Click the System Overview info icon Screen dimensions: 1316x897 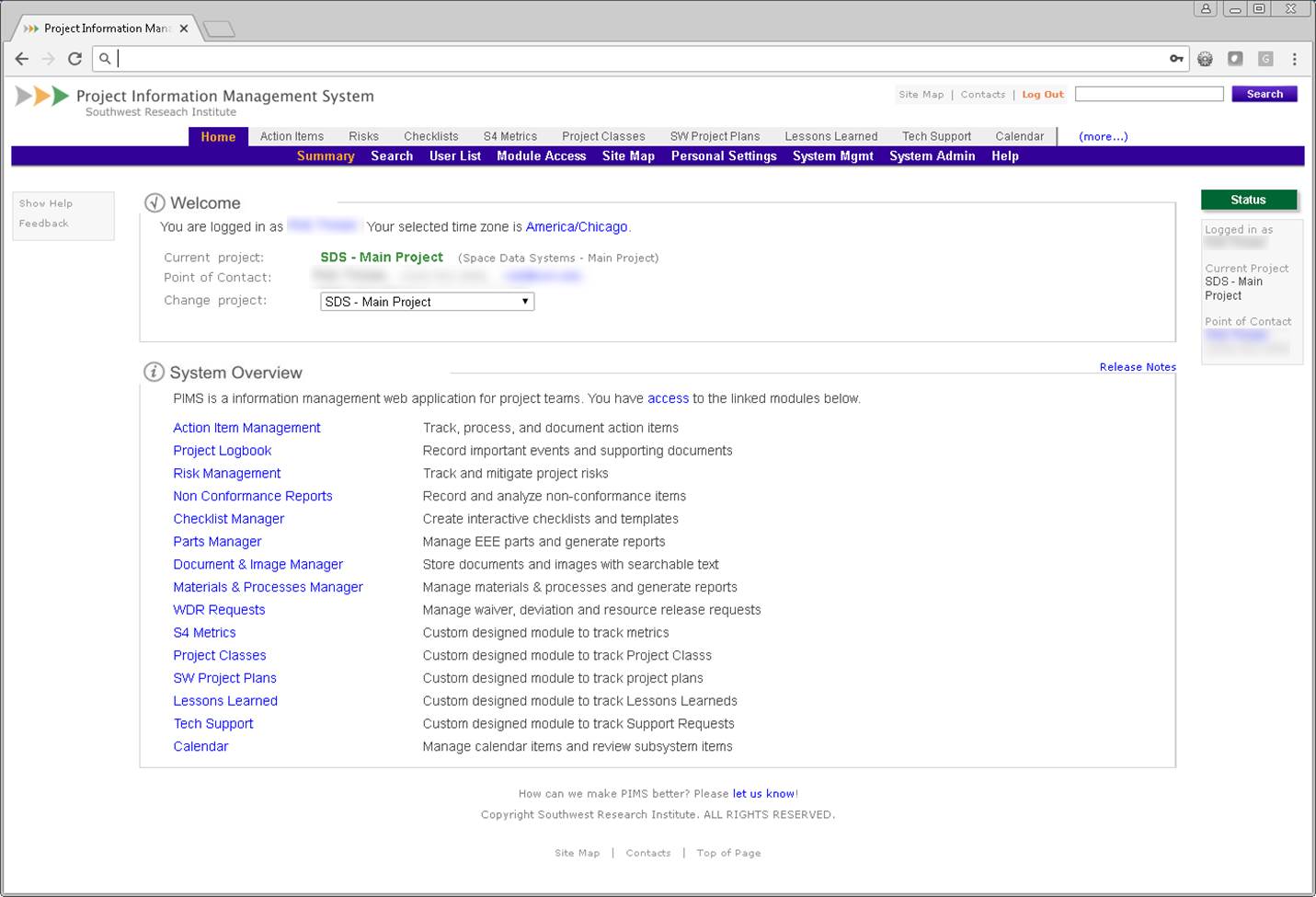[x=154, y=372]
